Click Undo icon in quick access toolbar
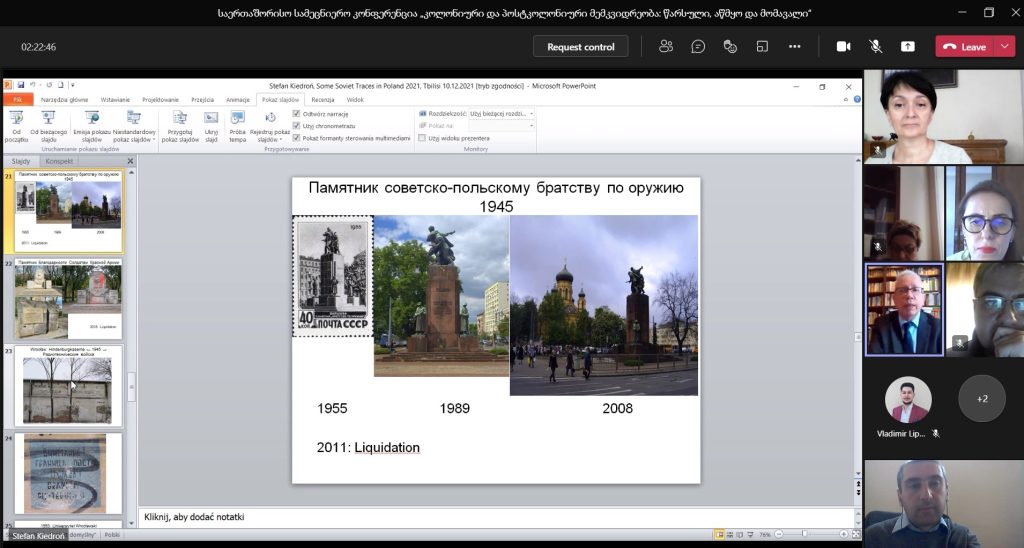 coord(33,85)
